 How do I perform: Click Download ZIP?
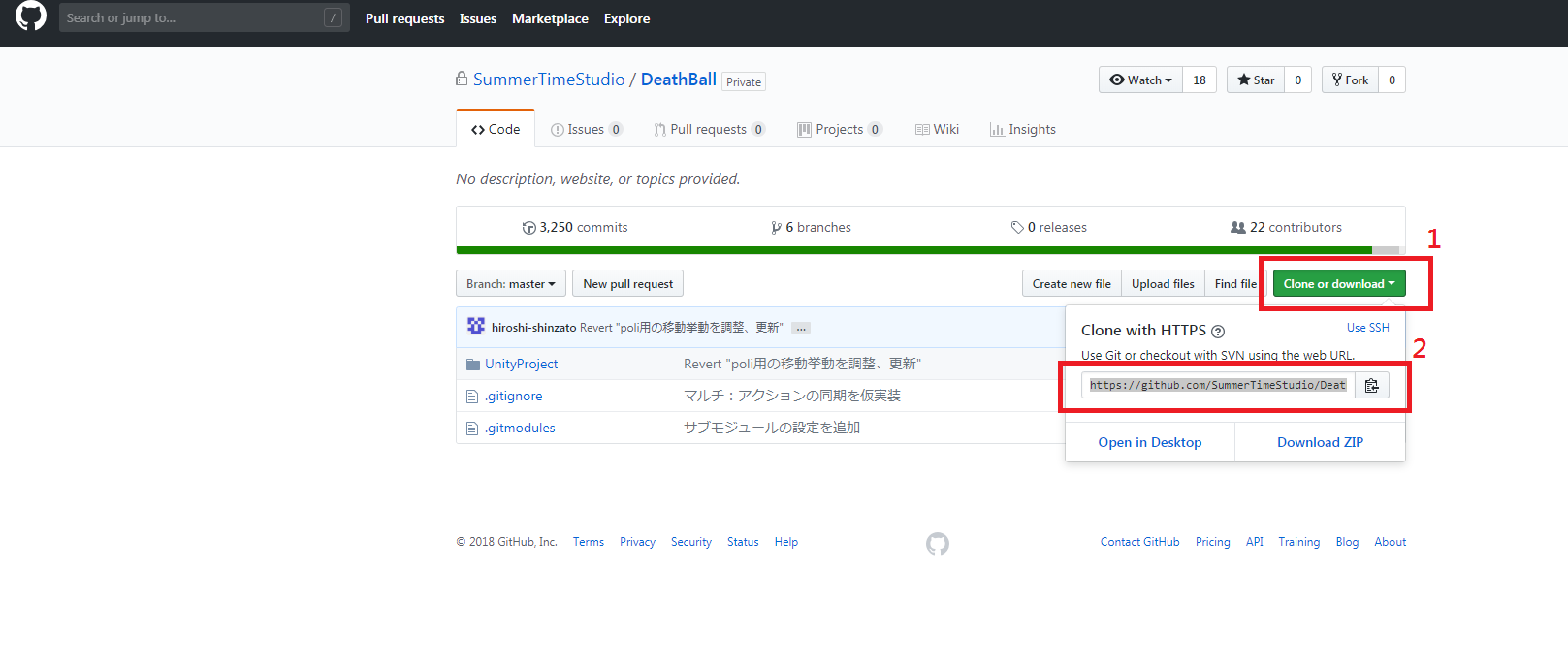1320,442
